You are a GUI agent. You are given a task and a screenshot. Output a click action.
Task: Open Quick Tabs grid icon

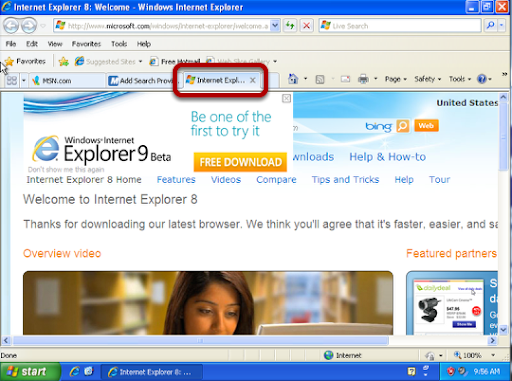[12, 80]
